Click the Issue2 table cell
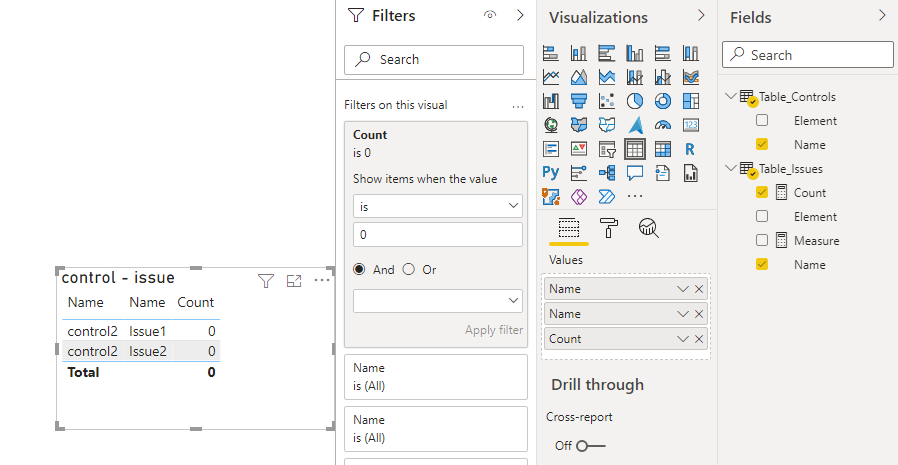Viewport: 898px width, 465px height. point(148,351)
